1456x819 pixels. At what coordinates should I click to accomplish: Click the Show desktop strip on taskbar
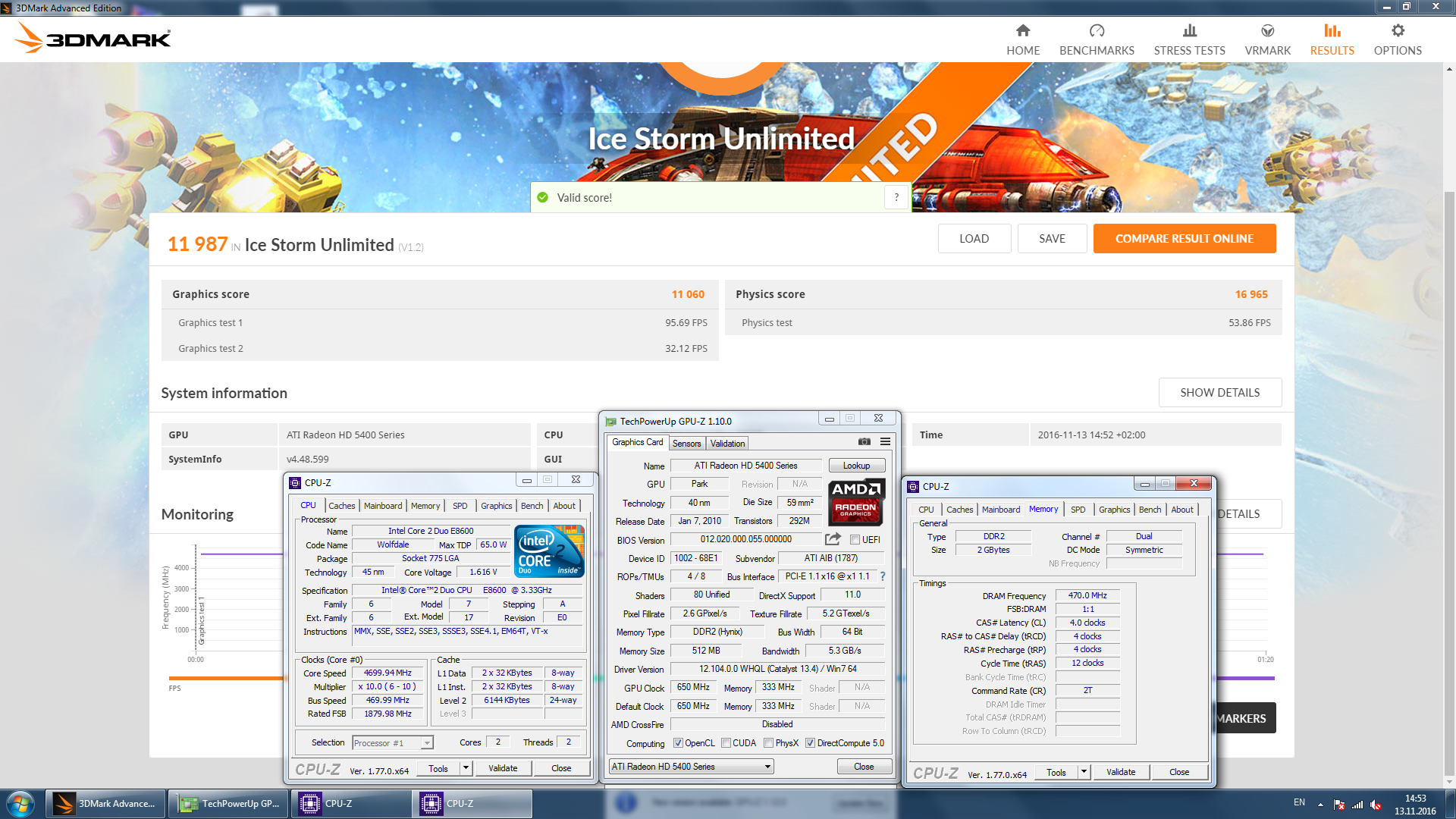point(1450,804)
